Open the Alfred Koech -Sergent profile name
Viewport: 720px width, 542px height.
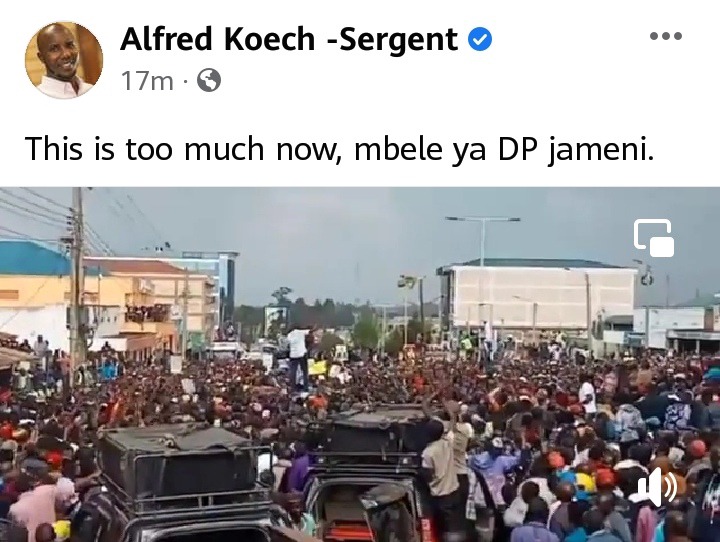(x=289, y=39)
